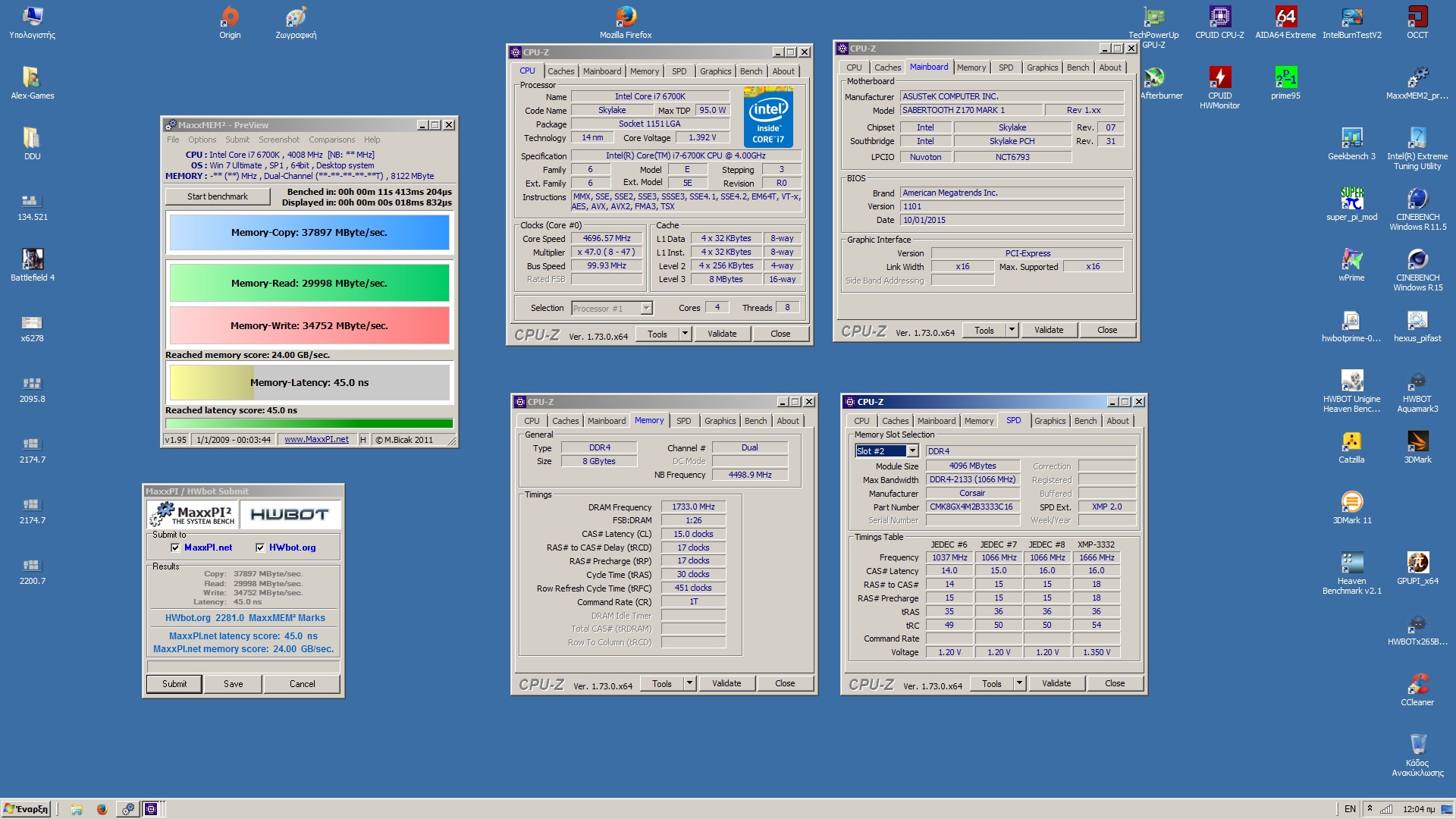Screen dimensions: 1456x819
Task: Switch to Caches tab in CPU window
Action: click(560, 71)
